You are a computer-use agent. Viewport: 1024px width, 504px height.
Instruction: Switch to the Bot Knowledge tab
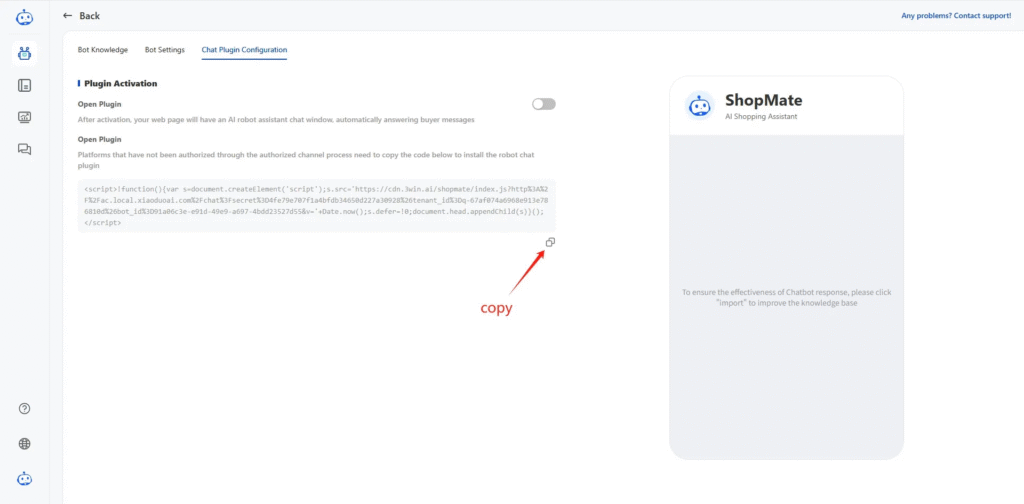point(103,50)
